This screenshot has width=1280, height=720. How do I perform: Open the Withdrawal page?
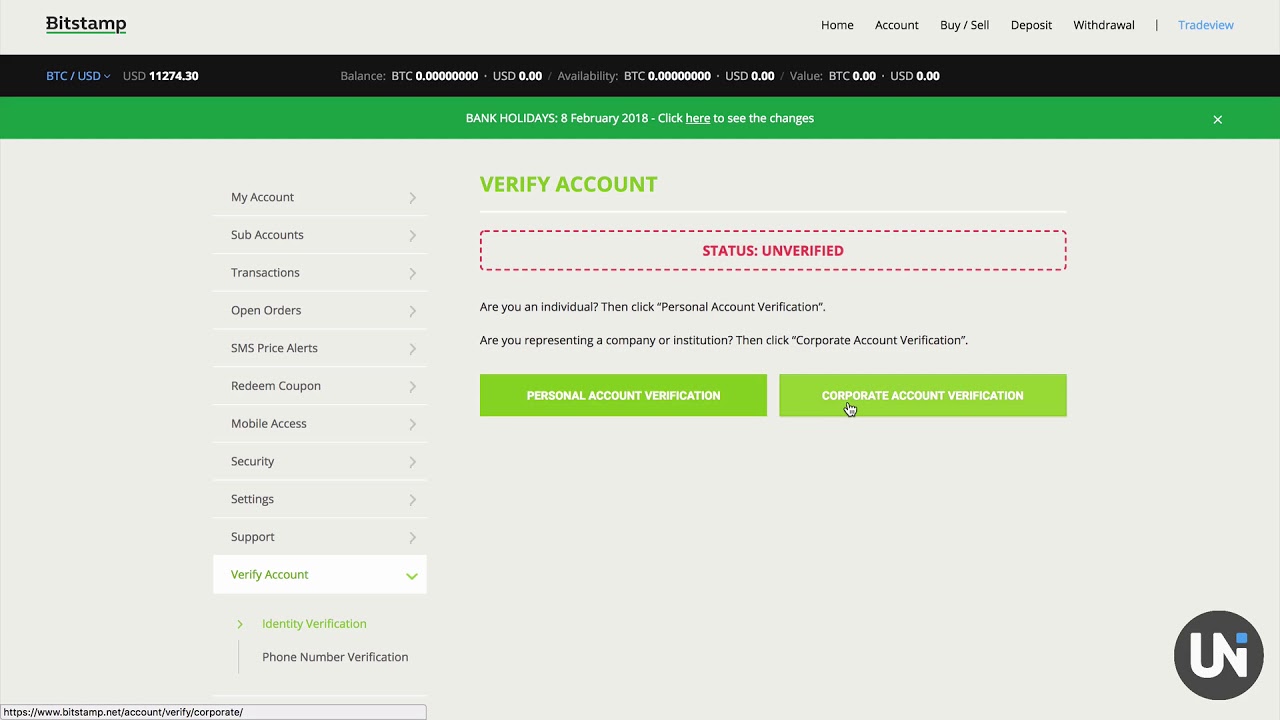1104,25
